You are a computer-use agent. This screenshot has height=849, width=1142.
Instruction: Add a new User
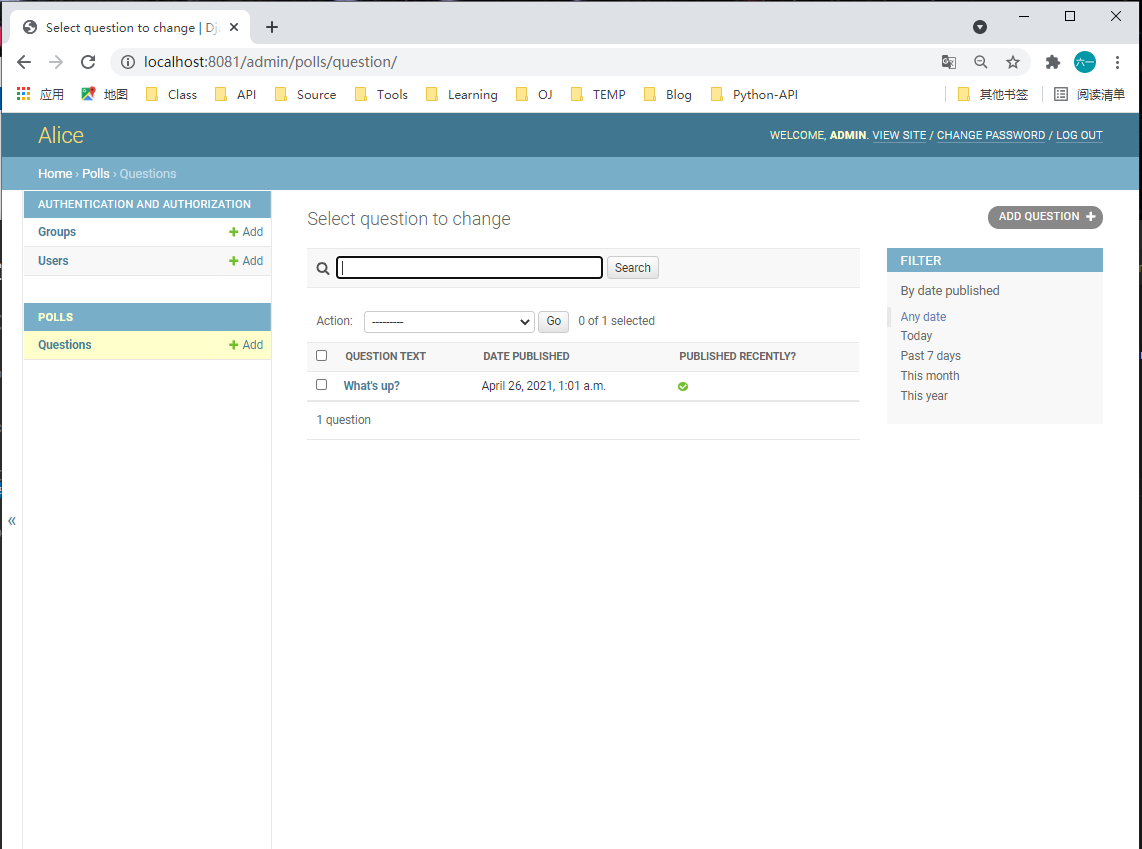point(245,261)
